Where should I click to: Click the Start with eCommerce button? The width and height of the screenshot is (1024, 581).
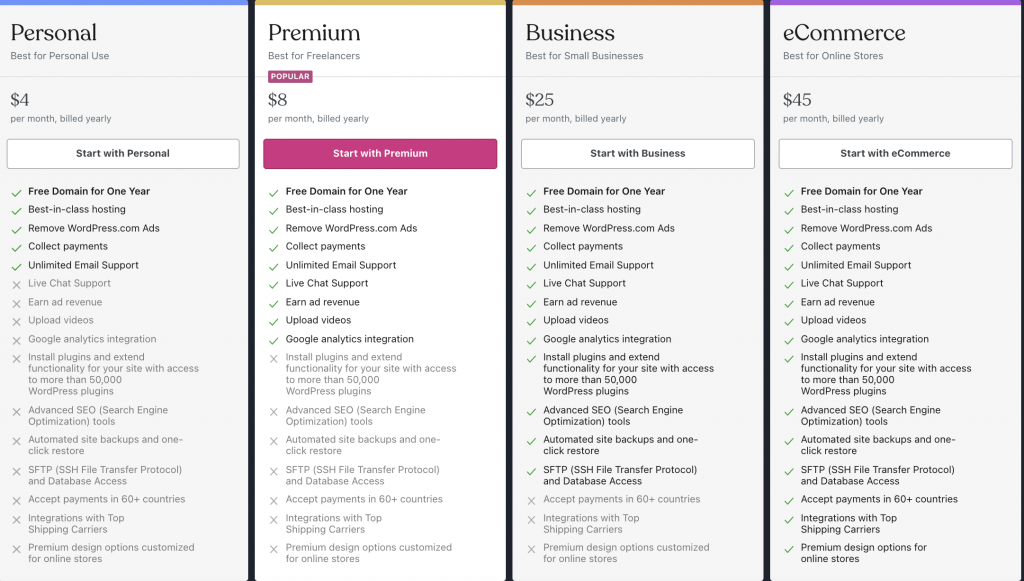click(895, 153)
